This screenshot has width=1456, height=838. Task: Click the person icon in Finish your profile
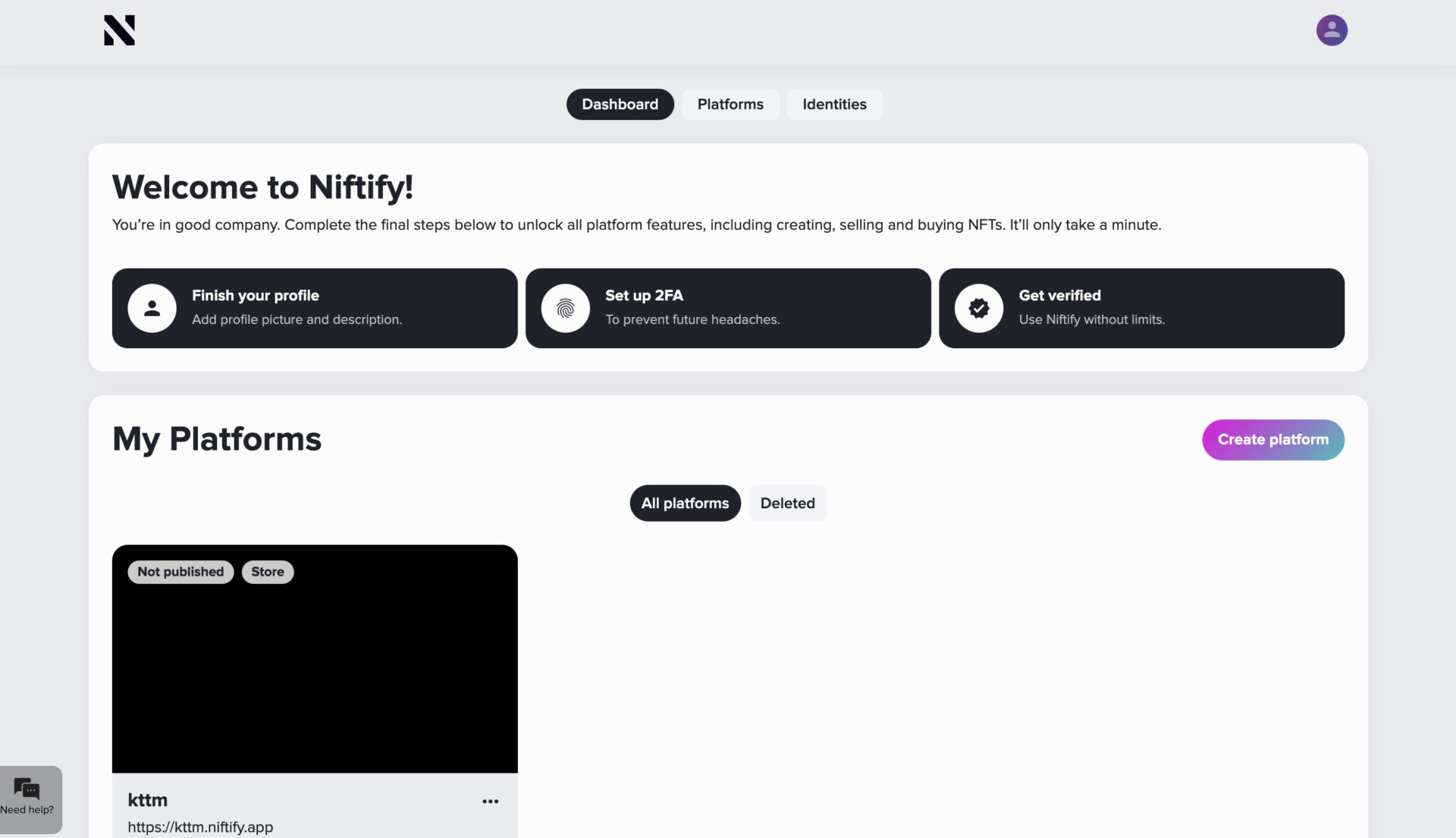tap(152, 308)
